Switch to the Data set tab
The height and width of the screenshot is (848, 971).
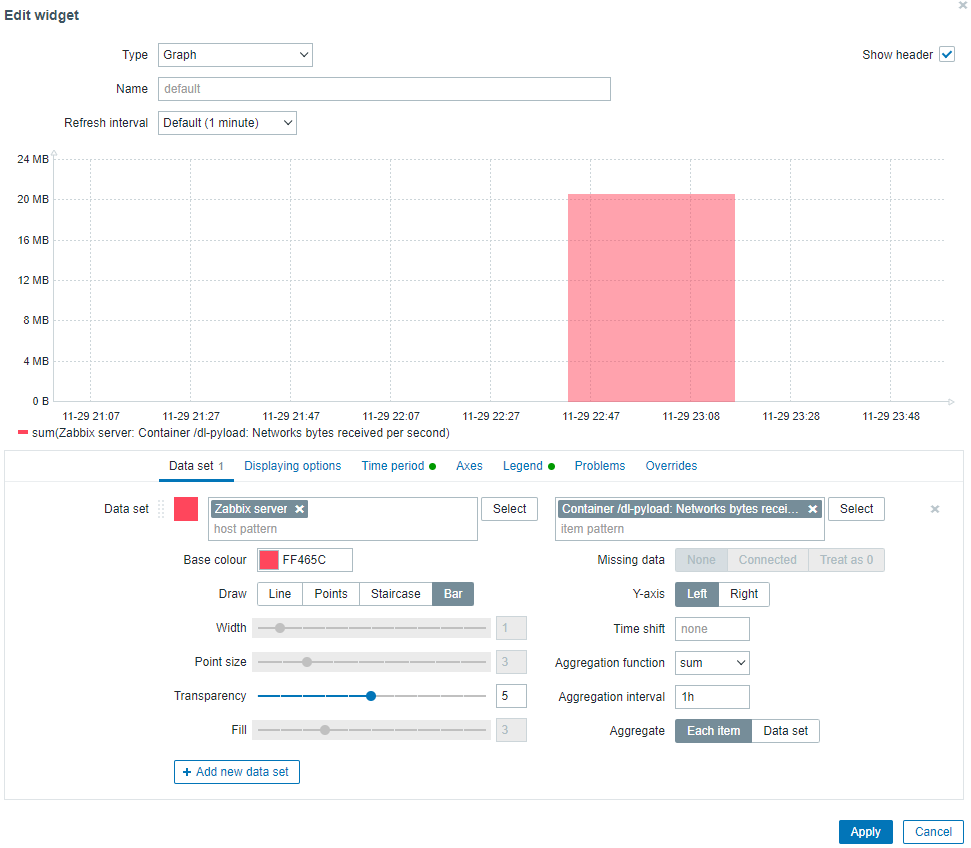(x=196, y=466)
